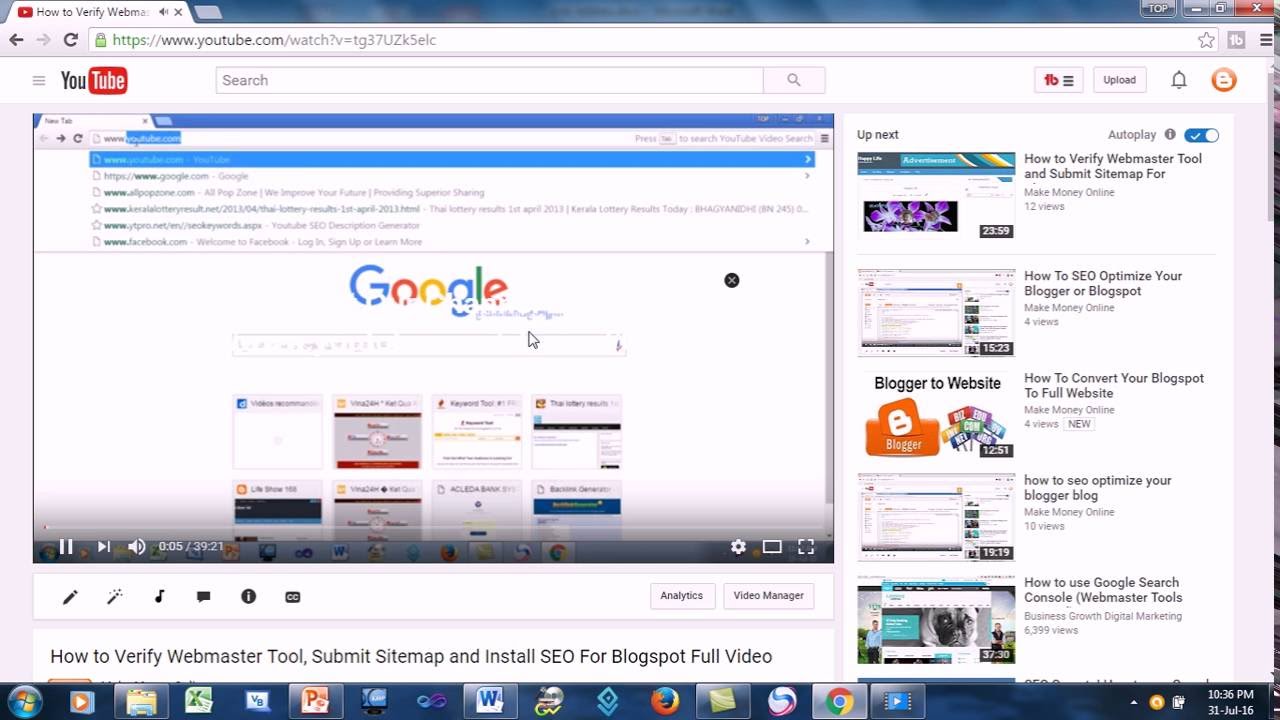Viewport: 1280px width, 720px height.
Task: Click the Upload button
Action: coord(1119,80)
